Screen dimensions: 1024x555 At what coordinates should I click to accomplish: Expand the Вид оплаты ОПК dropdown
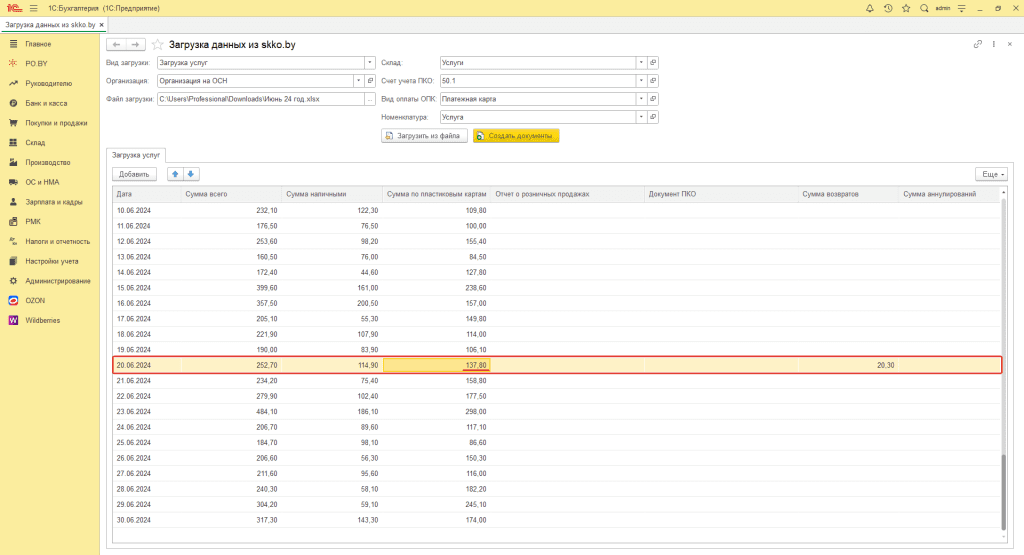tap(640, 99)
